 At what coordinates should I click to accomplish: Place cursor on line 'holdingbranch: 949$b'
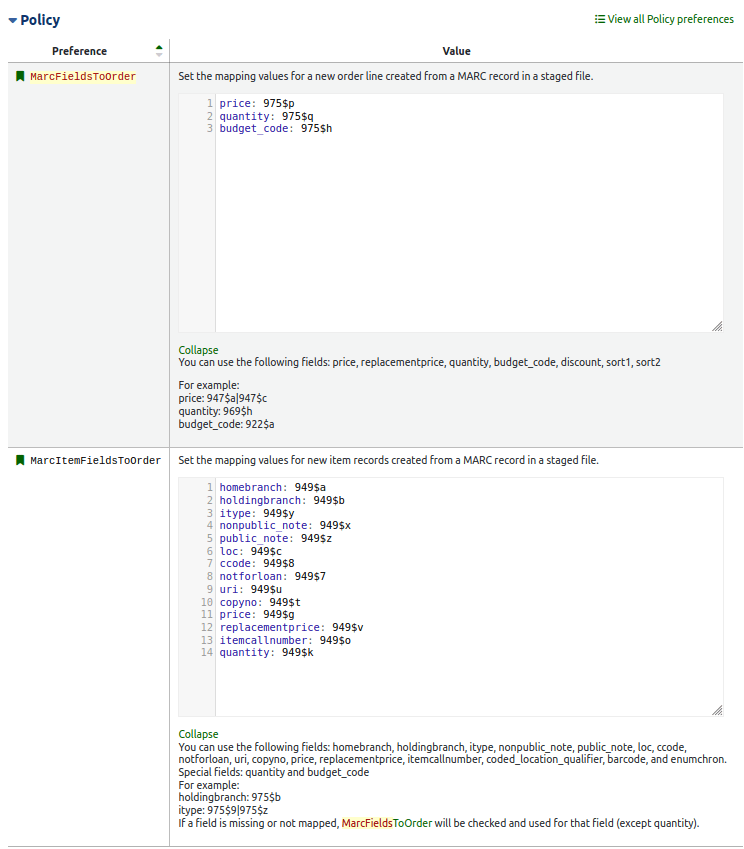click(x=282, y=500)
